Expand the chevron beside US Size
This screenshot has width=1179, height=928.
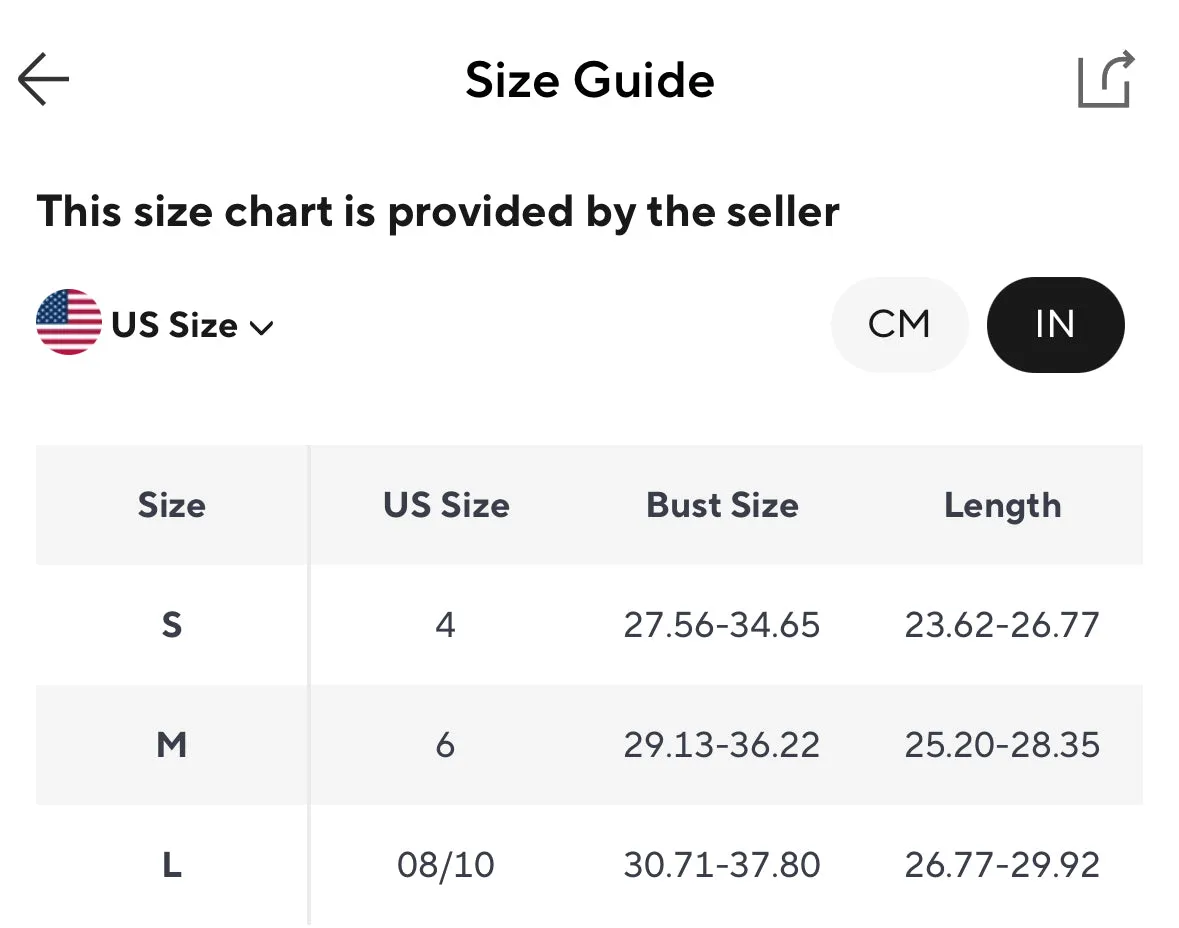(261, 328)
